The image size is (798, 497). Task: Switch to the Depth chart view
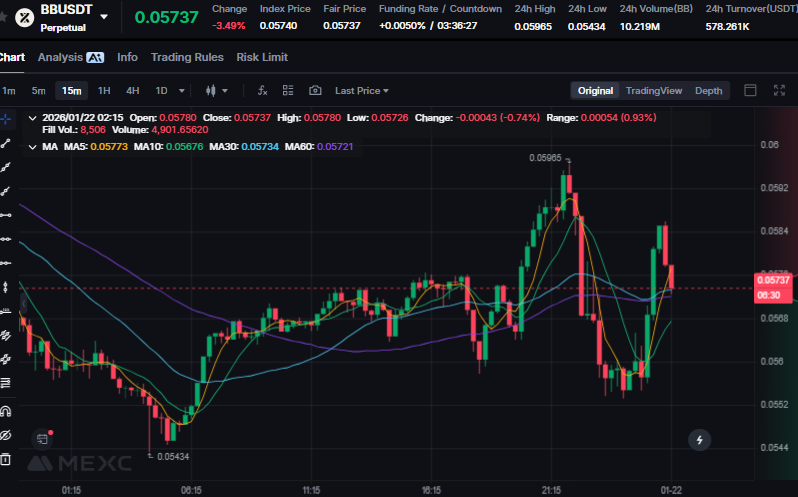(x=708, y=91)
